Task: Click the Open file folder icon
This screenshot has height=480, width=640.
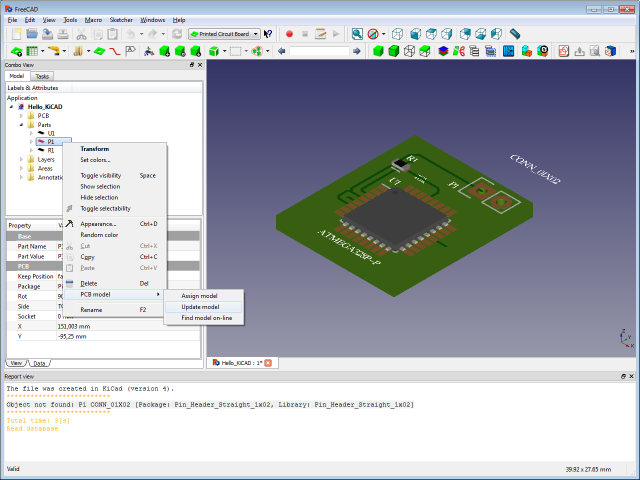Action: pos(32,34)
